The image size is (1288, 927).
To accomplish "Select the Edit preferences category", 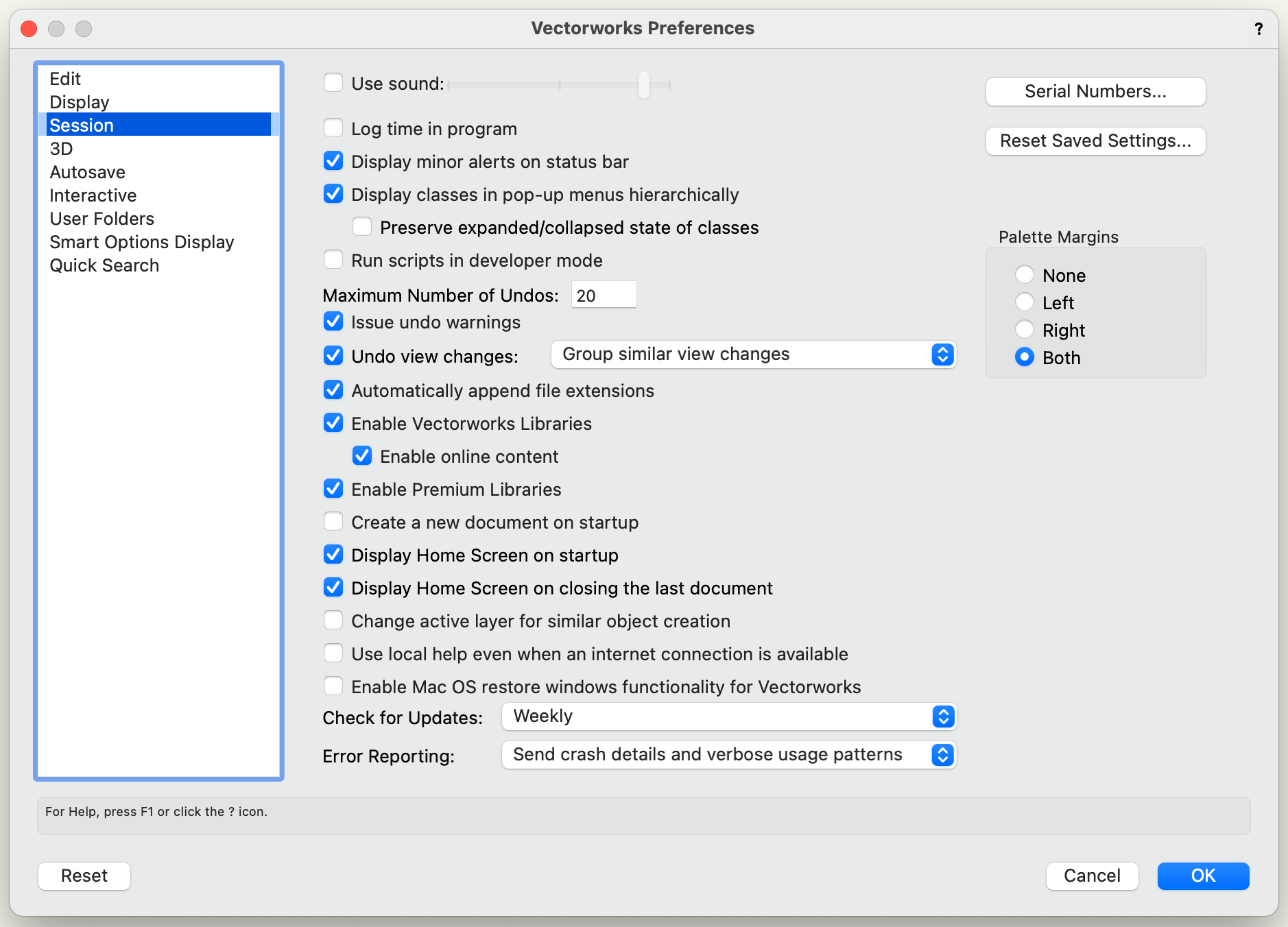I will point(159,79).
